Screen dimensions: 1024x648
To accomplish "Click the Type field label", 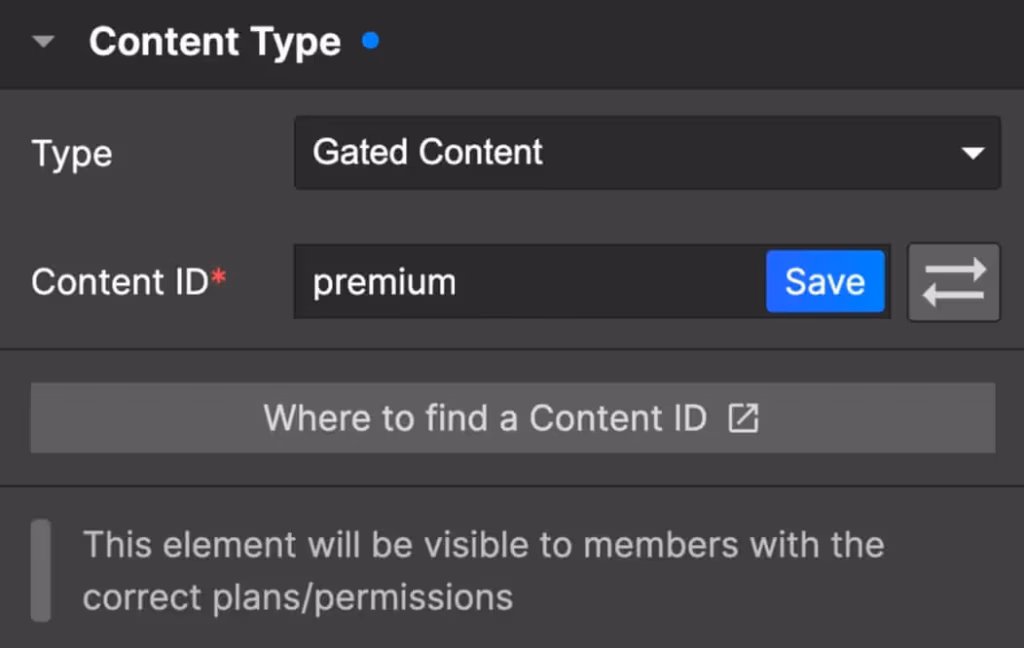I will [x=72, y=154].
